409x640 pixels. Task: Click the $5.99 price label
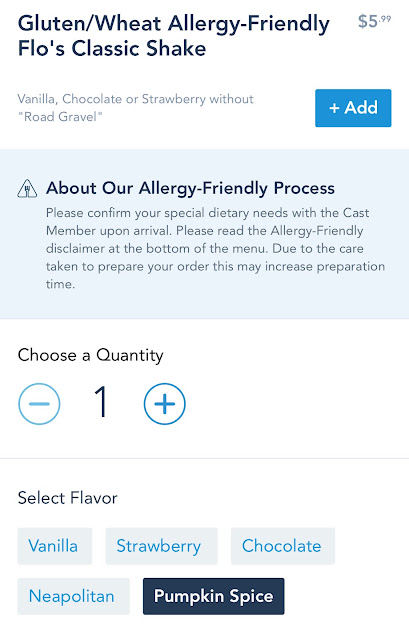tap(374, 21)
